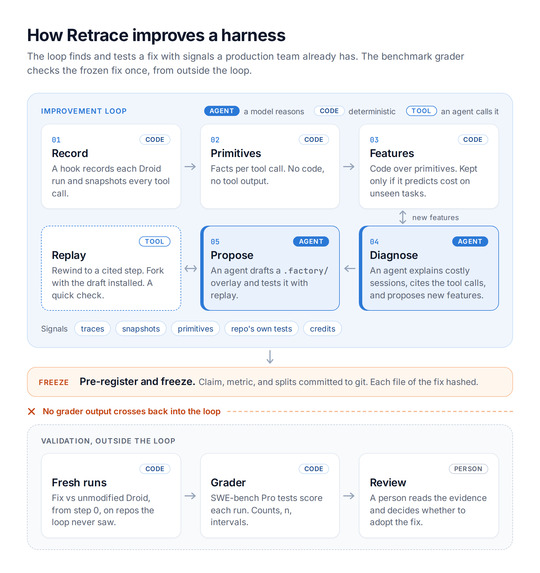Click the CODE badge on the Features card

(x=473, y=140)
